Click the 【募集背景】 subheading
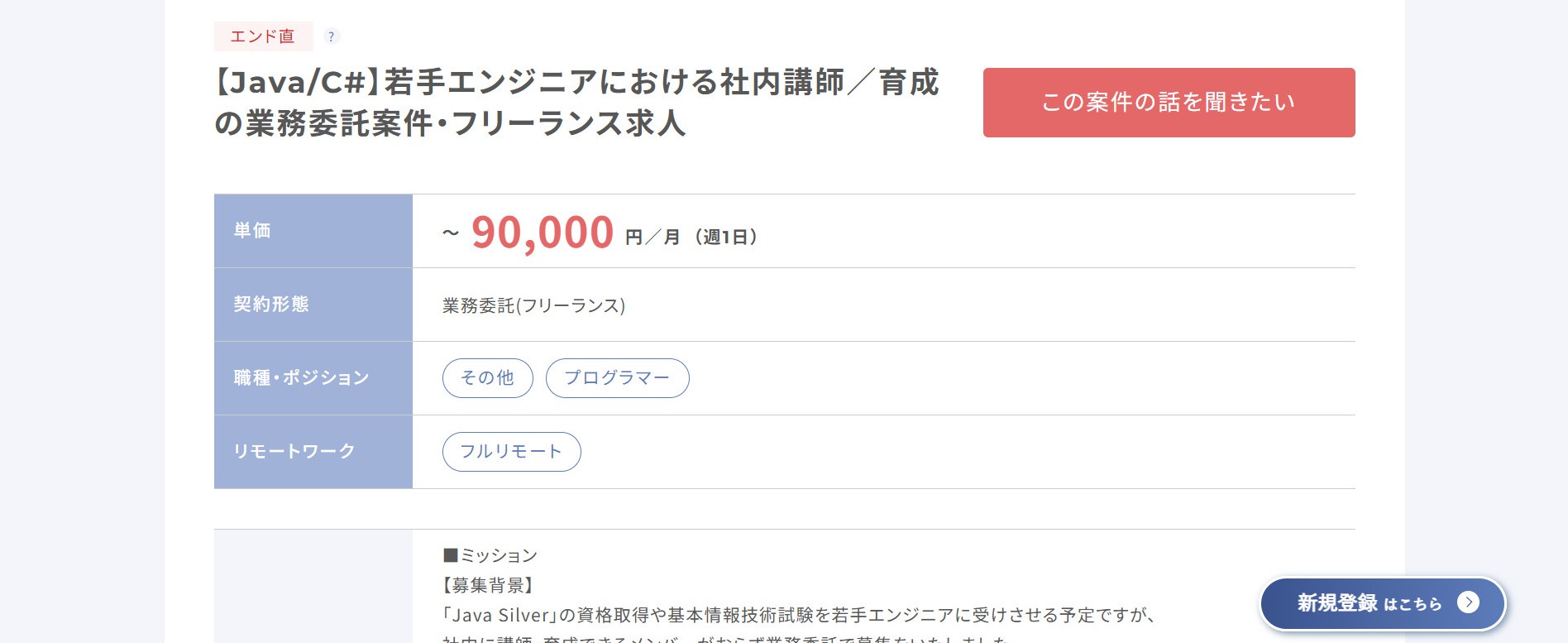This screenshot has width=1568, height=643. [488, 586]
